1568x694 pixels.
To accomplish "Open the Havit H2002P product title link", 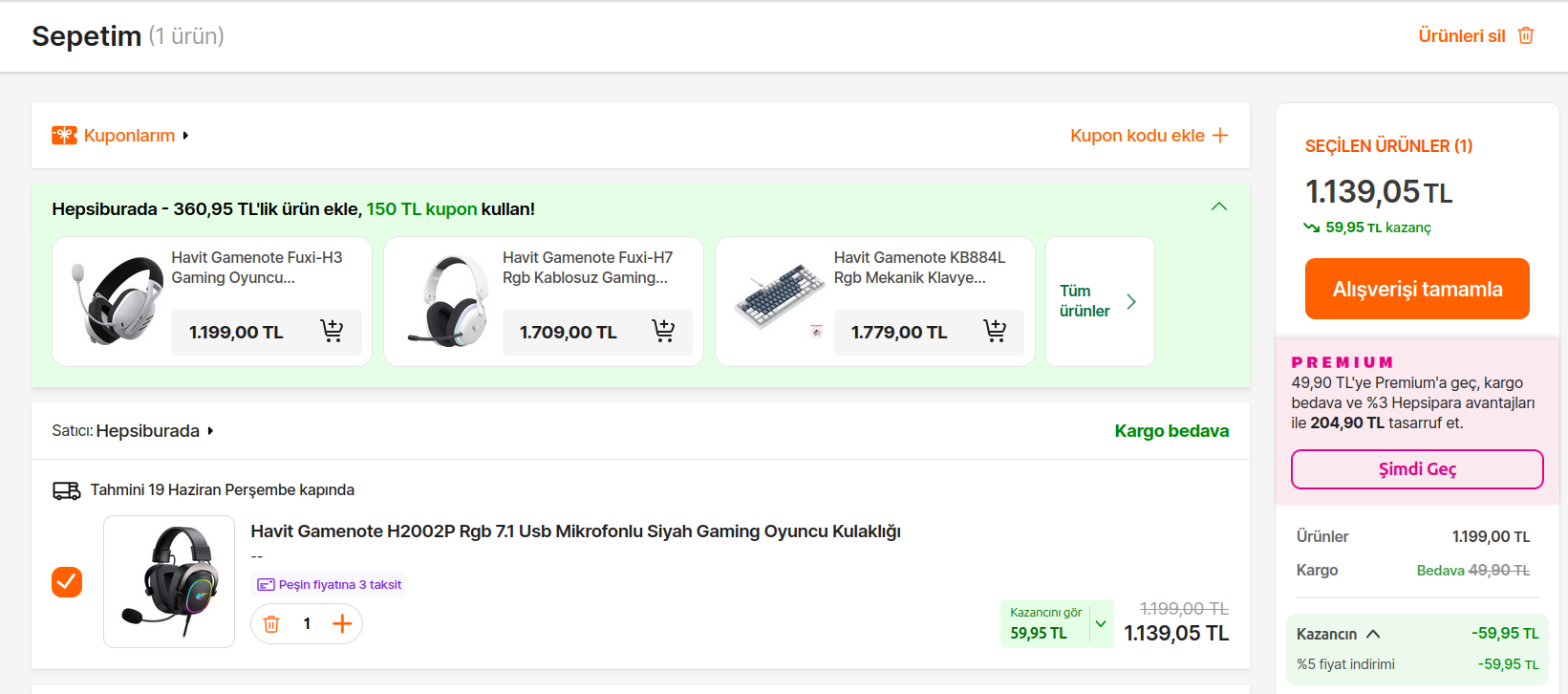I will pos(575,531).
